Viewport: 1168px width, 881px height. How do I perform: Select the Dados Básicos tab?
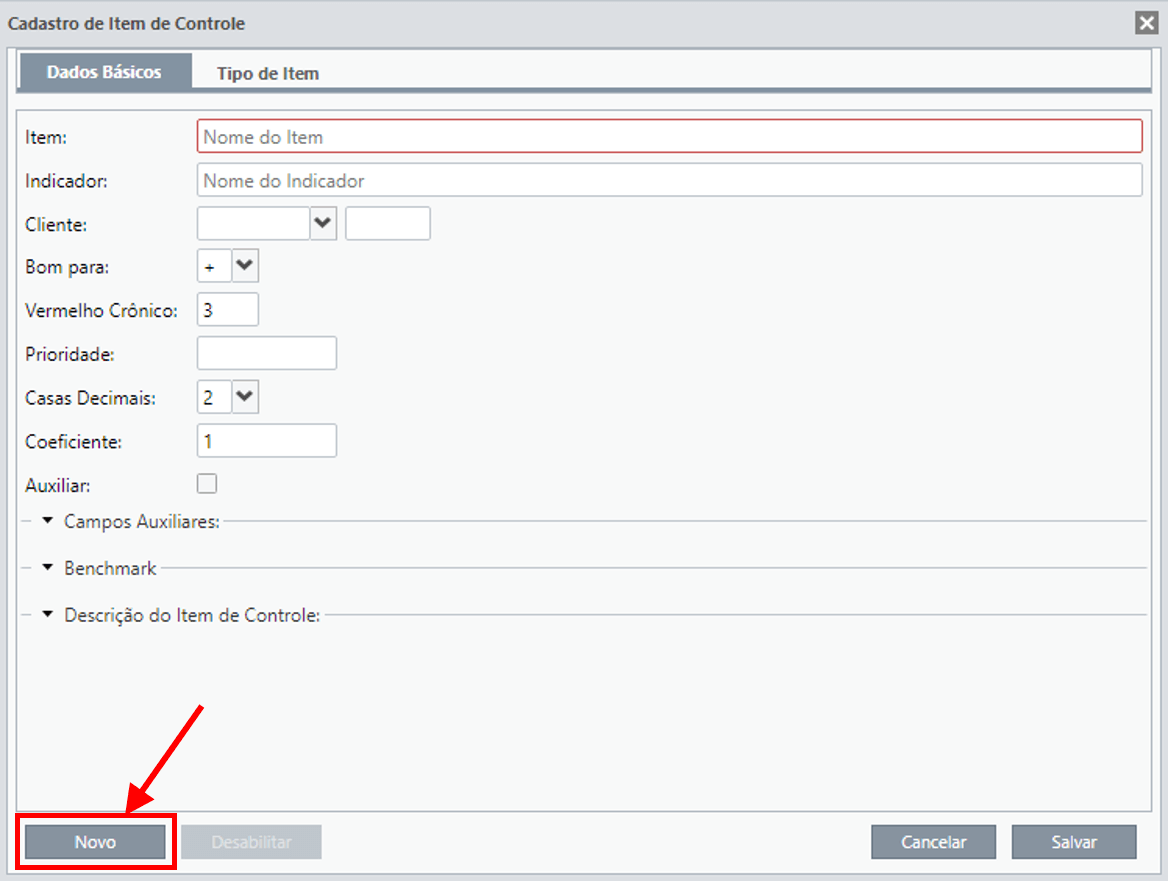[x=104, y=72]
